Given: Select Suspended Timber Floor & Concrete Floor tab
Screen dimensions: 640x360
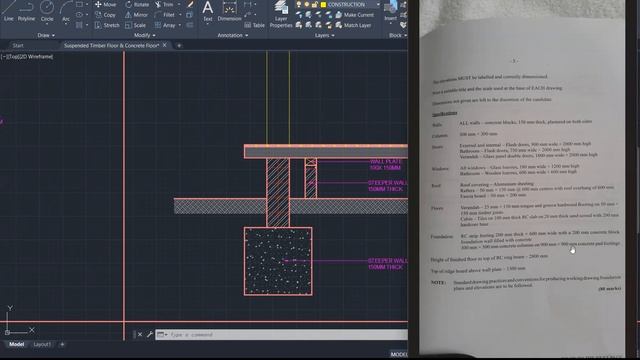Looking at the screenshot, I should [111, 46].
